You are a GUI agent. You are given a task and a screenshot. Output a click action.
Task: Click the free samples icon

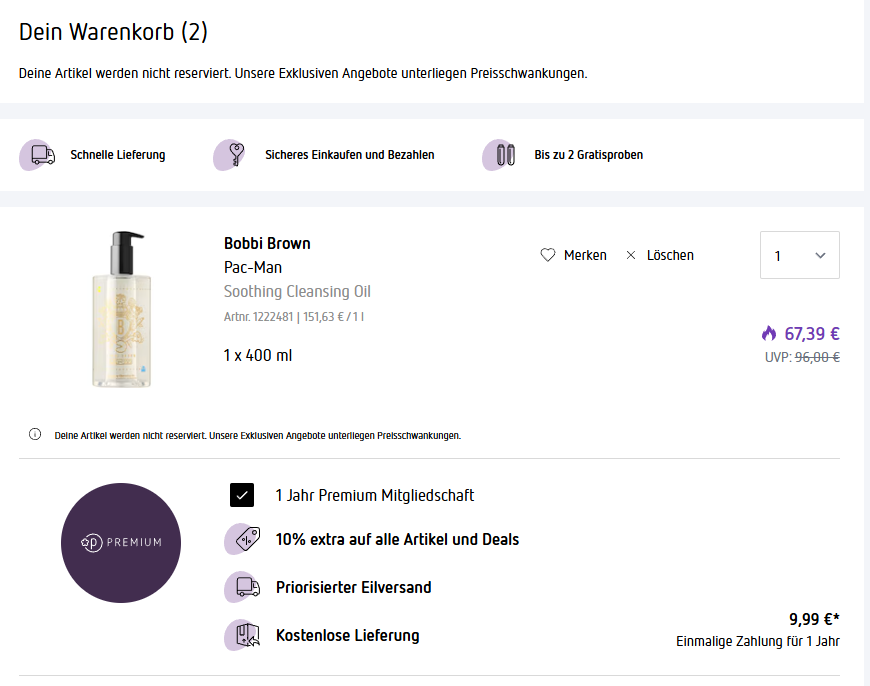coord(503,155)
